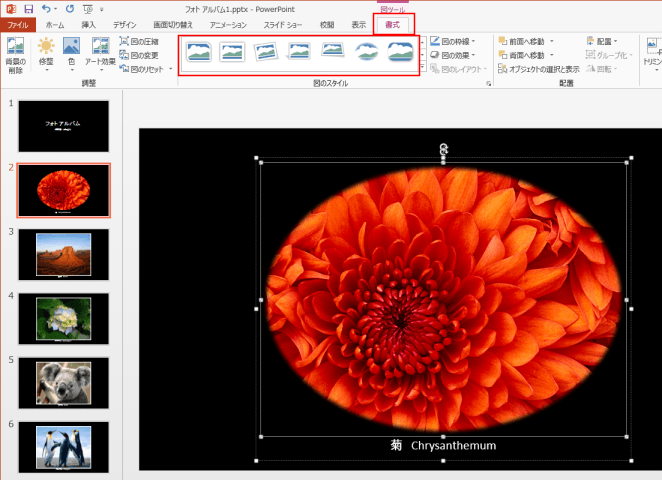Screen dimensions: 662x480
Task: Click the Remove Background (背景の削除) icon
Action: click(15, 46)
